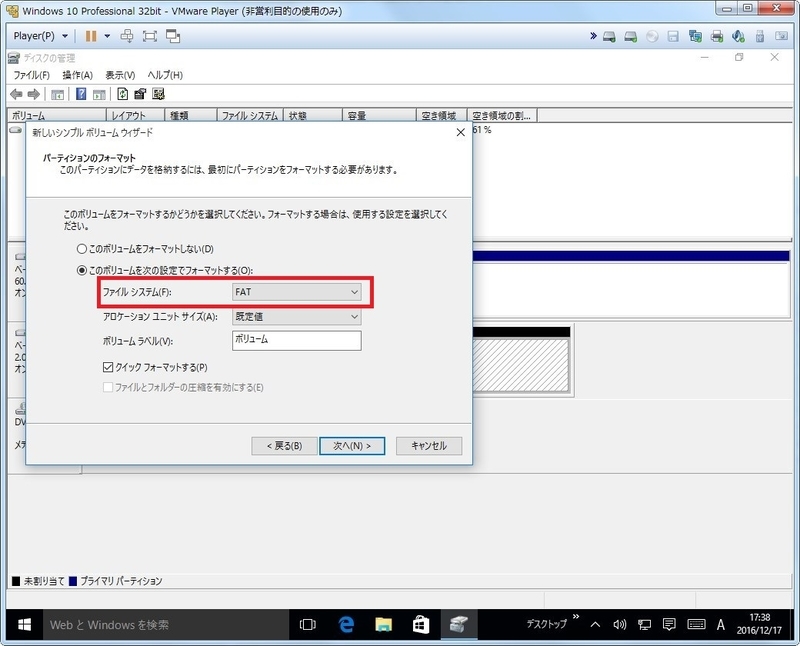Click the Forward arrow in Disk Management toolbar
Image resolution: width=800 pixels, height=646 pixels.
[x=34, y=94]
